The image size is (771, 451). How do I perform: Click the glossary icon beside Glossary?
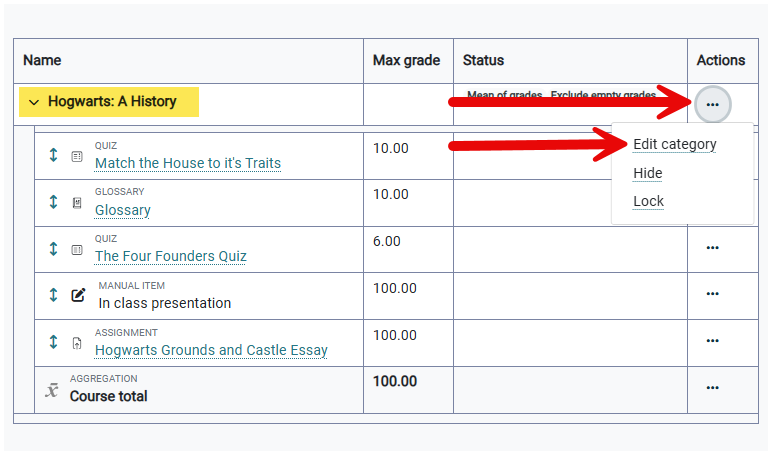[x=77, y=203]
